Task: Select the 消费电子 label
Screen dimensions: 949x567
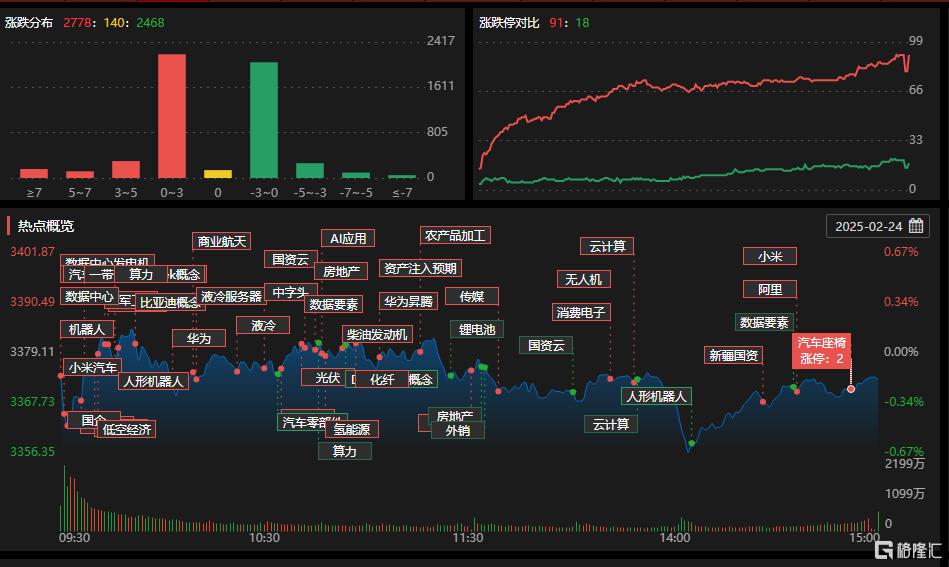Action: [x=581, y=312]
